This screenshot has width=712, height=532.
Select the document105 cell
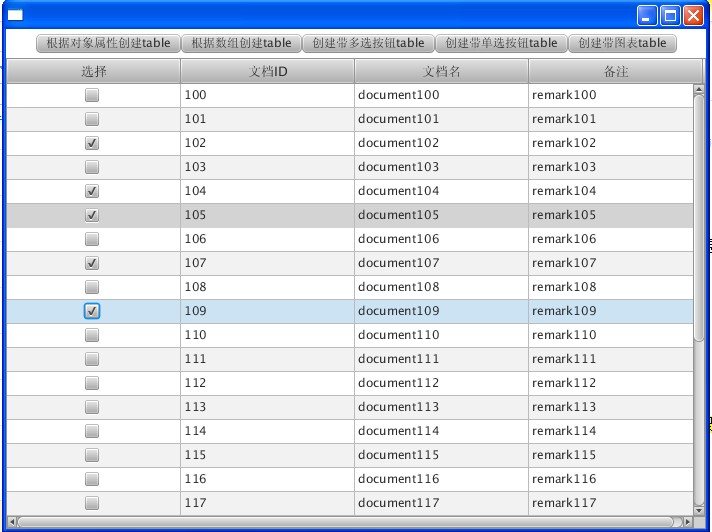click(x=441, y=215)
